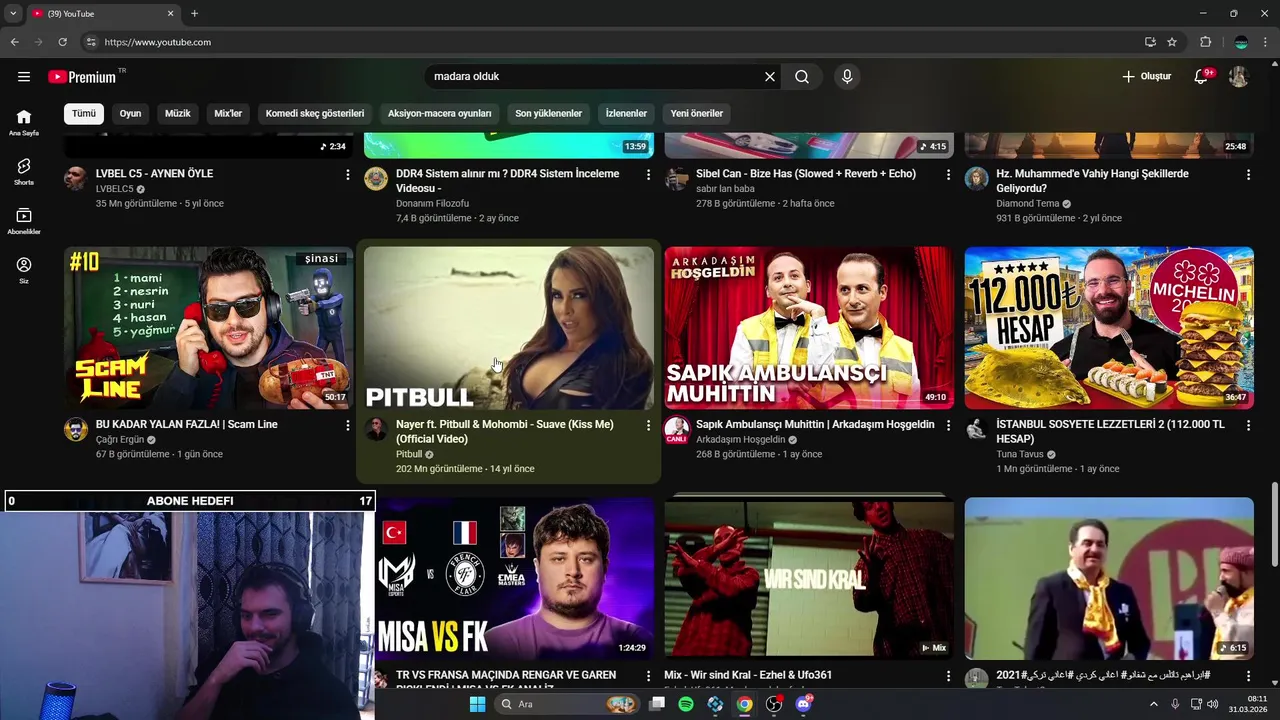1280x720 pixels.
Task: Open options for Nayer ft. Pitbull video
Action: click(x=648, y=426)
